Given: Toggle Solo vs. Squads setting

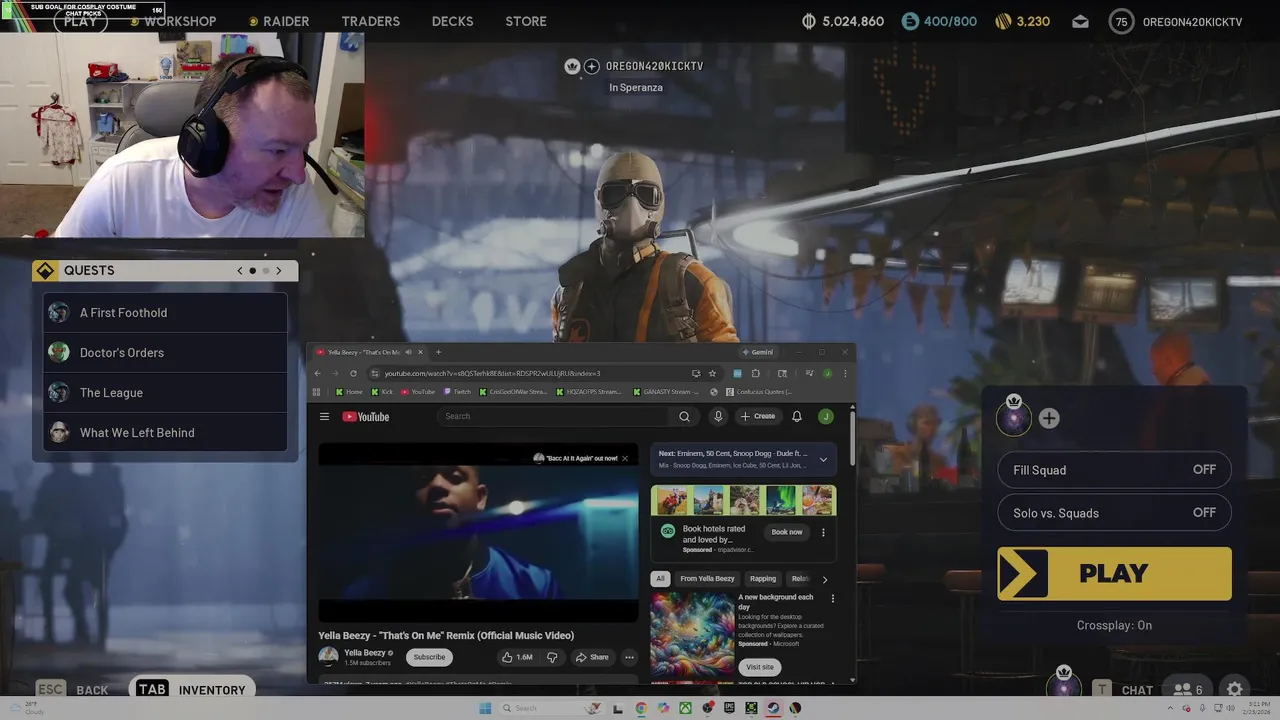Looking at the screenshot, I should pyautogui.click(x=1114, y=513).
